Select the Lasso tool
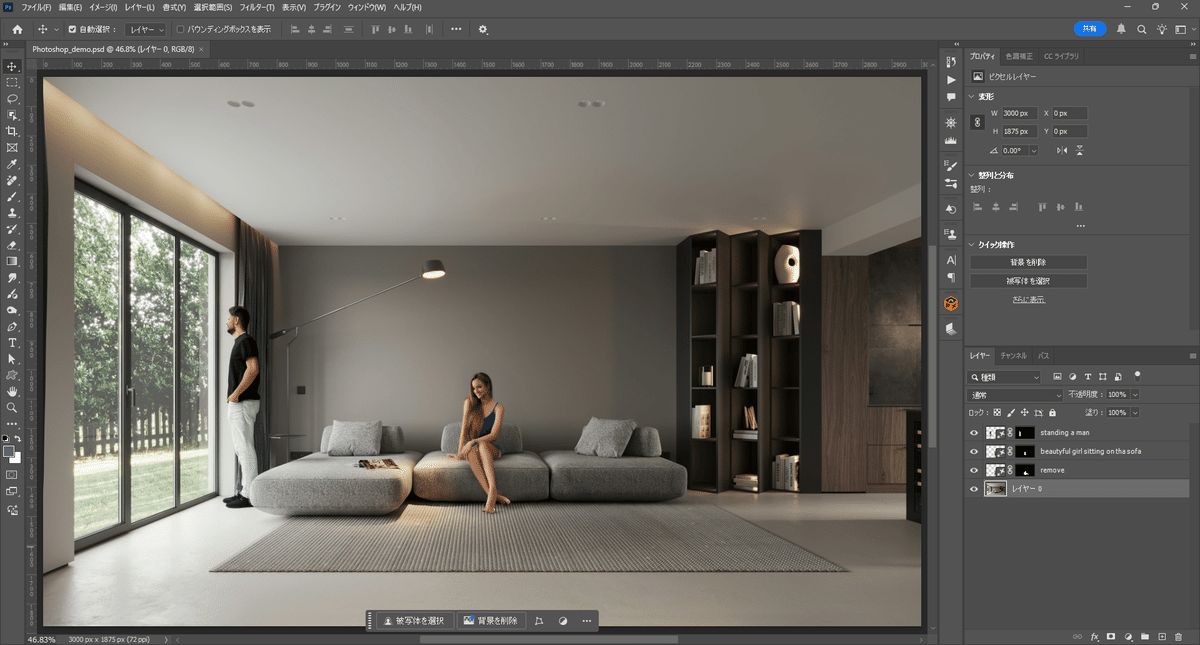 tap(12, 100)
